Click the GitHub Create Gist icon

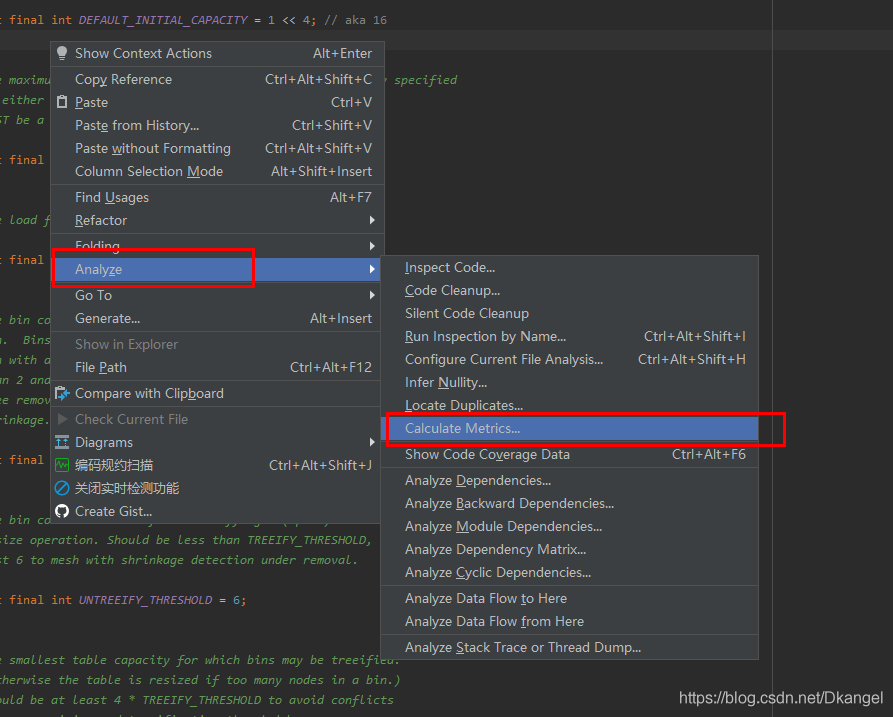(x=63, y=511)
